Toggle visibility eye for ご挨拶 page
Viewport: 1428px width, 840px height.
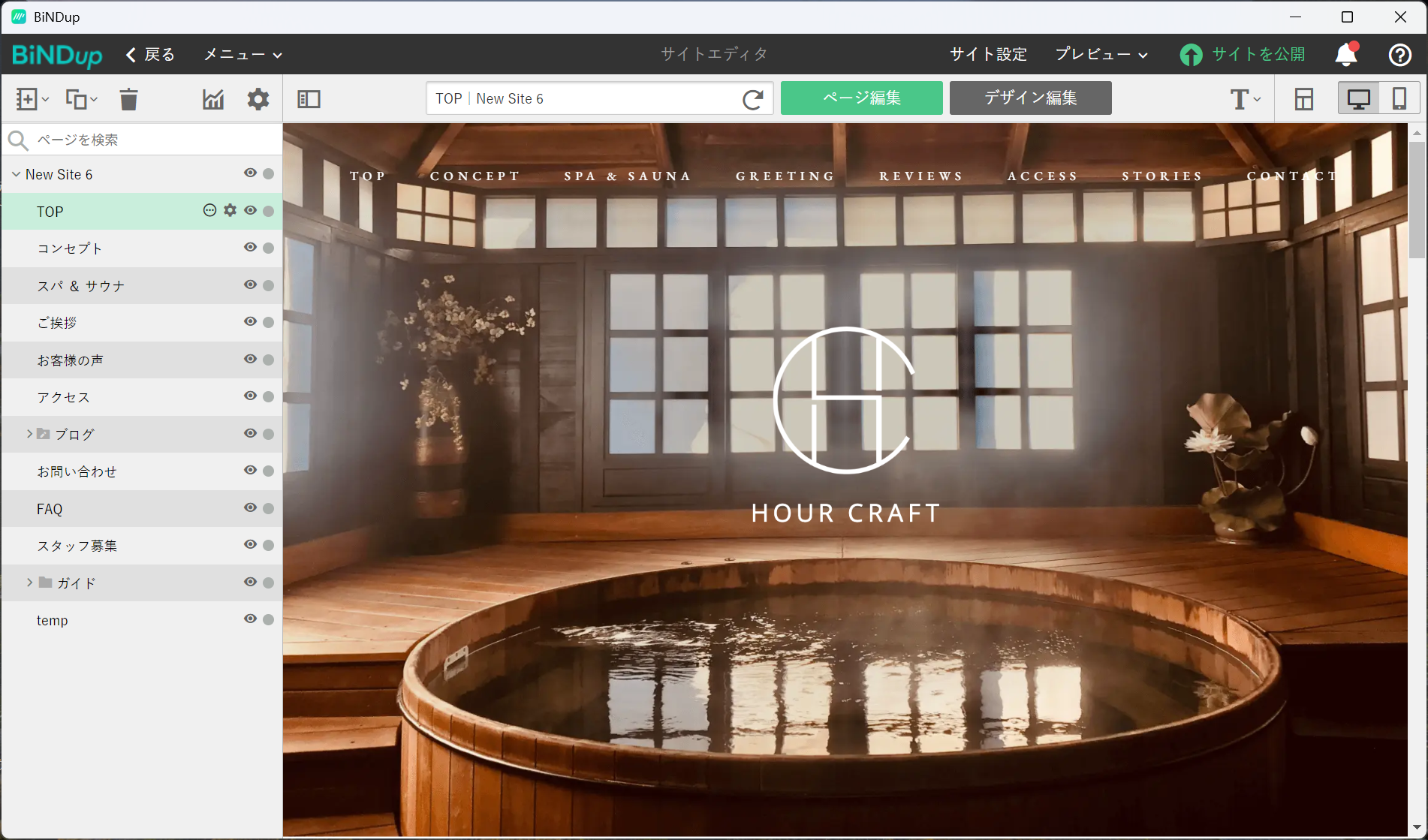pos(250,322)
